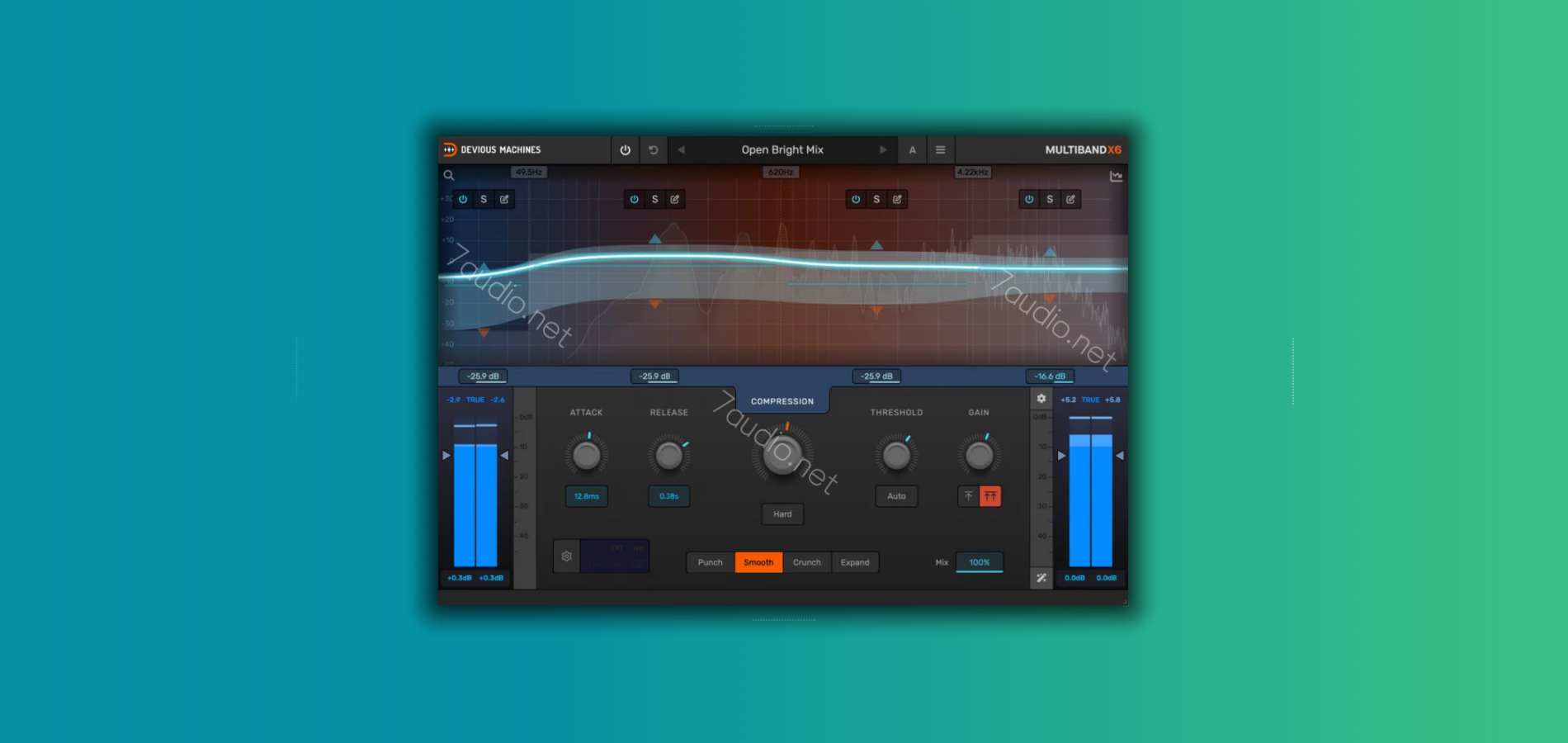Screen dimensions: 1568x743
Task: Select the -16.6 dB band value
Action: coord(1050,376)
